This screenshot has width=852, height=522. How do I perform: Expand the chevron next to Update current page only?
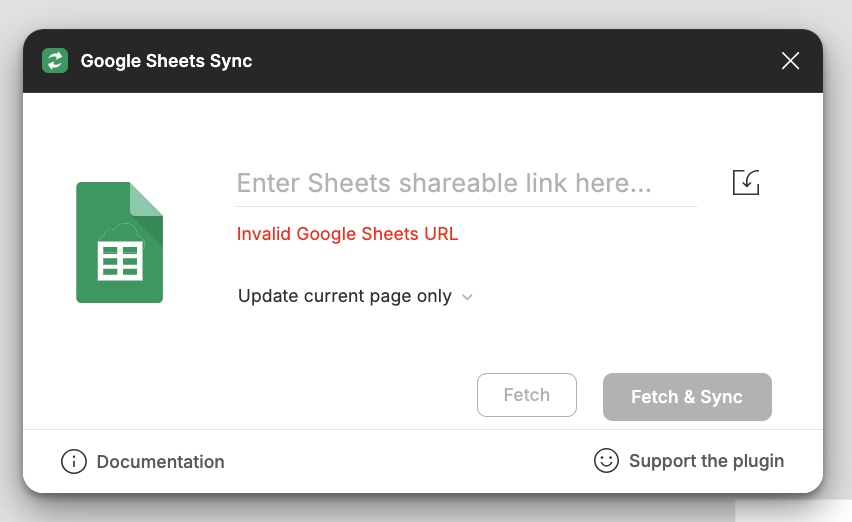click(x=467, y=297)
